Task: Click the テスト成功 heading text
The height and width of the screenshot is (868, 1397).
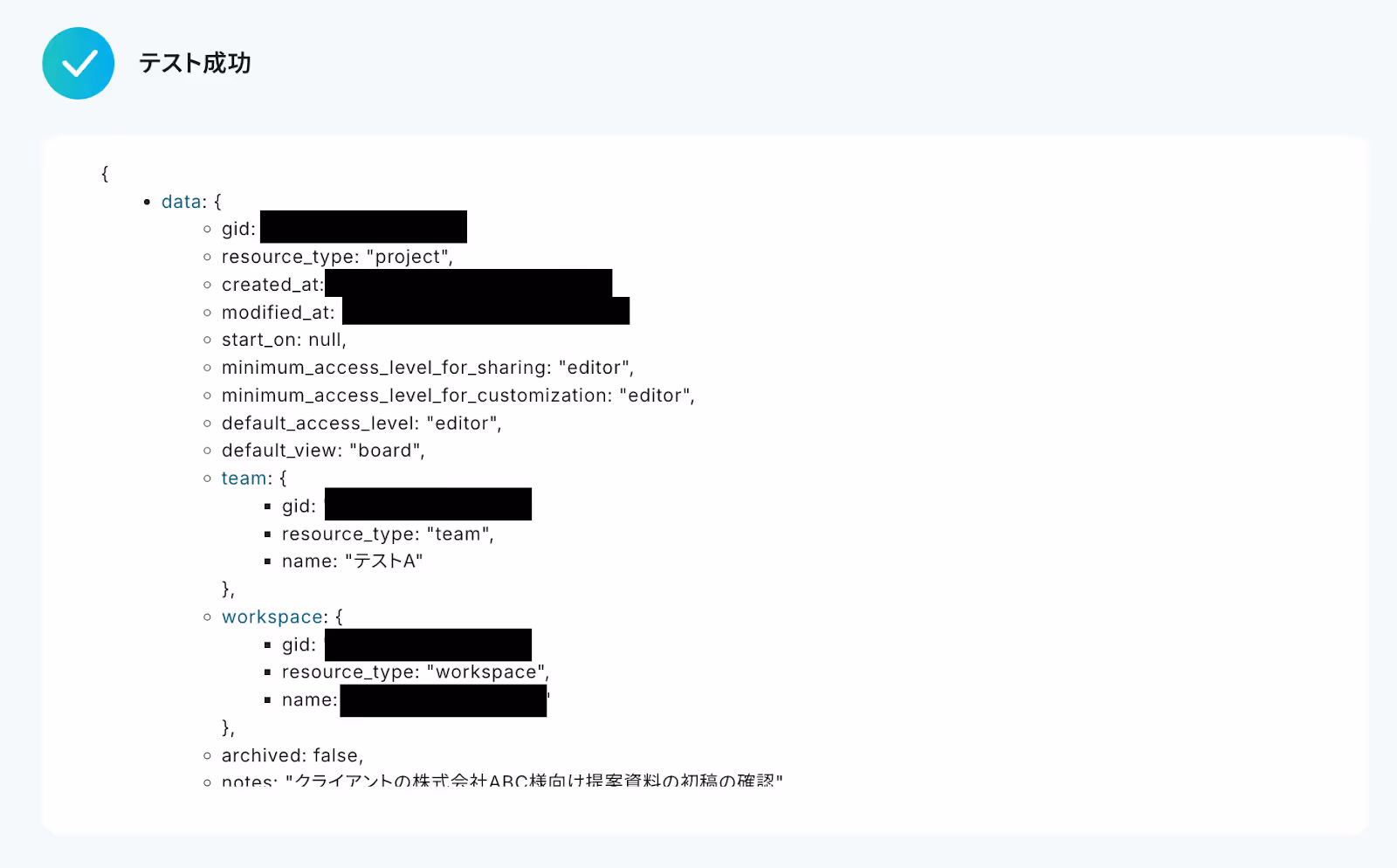Action: (195, 63)
